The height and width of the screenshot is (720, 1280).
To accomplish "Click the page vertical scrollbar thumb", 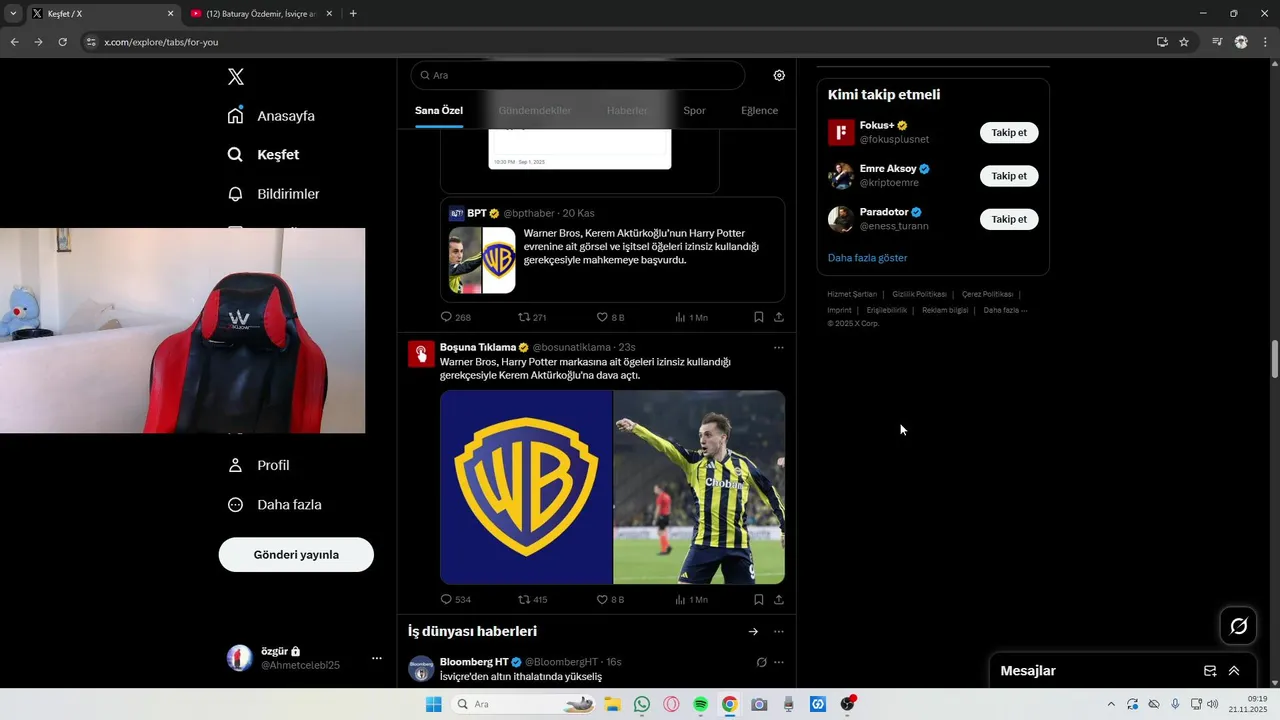I will [x=1275, y=359].
